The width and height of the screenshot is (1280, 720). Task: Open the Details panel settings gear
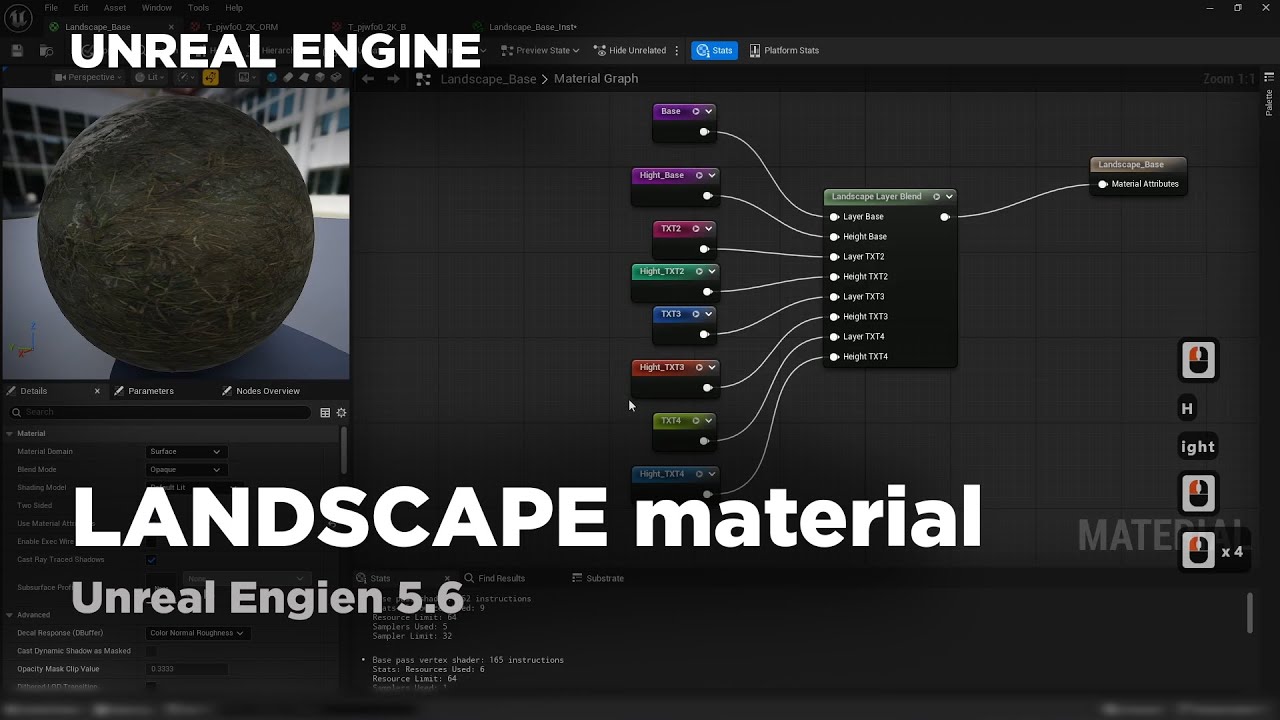point(341,412)
